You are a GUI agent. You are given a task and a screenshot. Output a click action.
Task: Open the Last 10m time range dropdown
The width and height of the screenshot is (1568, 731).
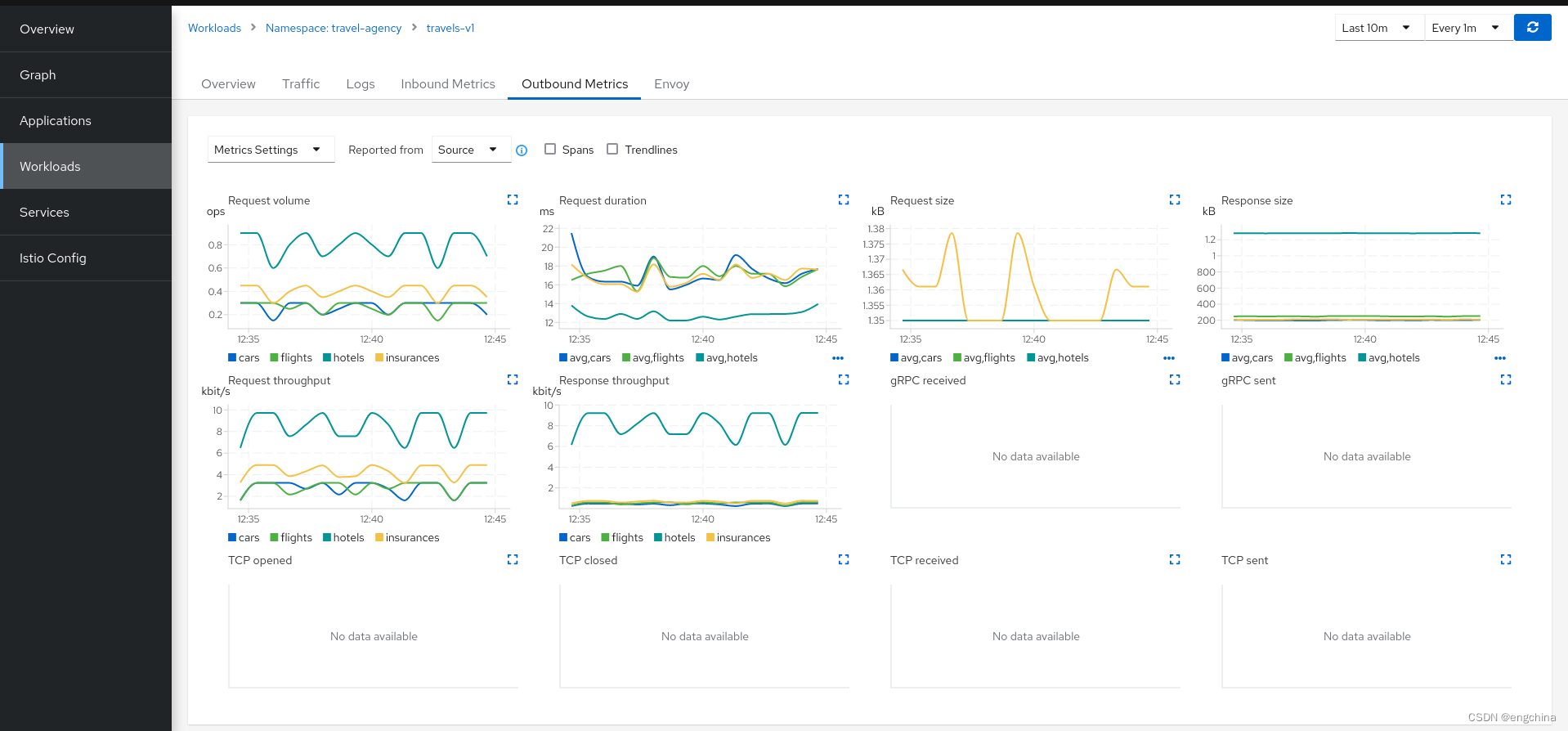click(x=1379, y=28)
